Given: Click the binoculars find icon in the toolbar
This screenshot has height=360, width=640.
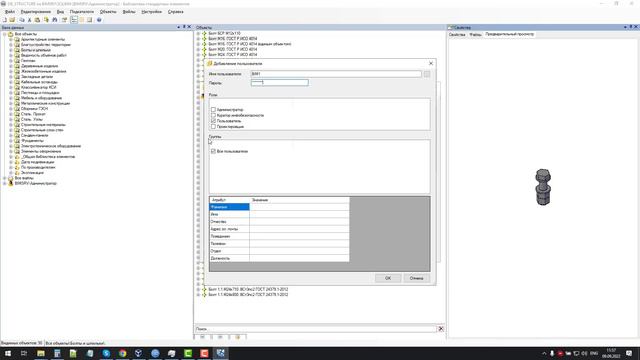Looking at the screenshot, I should [x=55, y=20].
